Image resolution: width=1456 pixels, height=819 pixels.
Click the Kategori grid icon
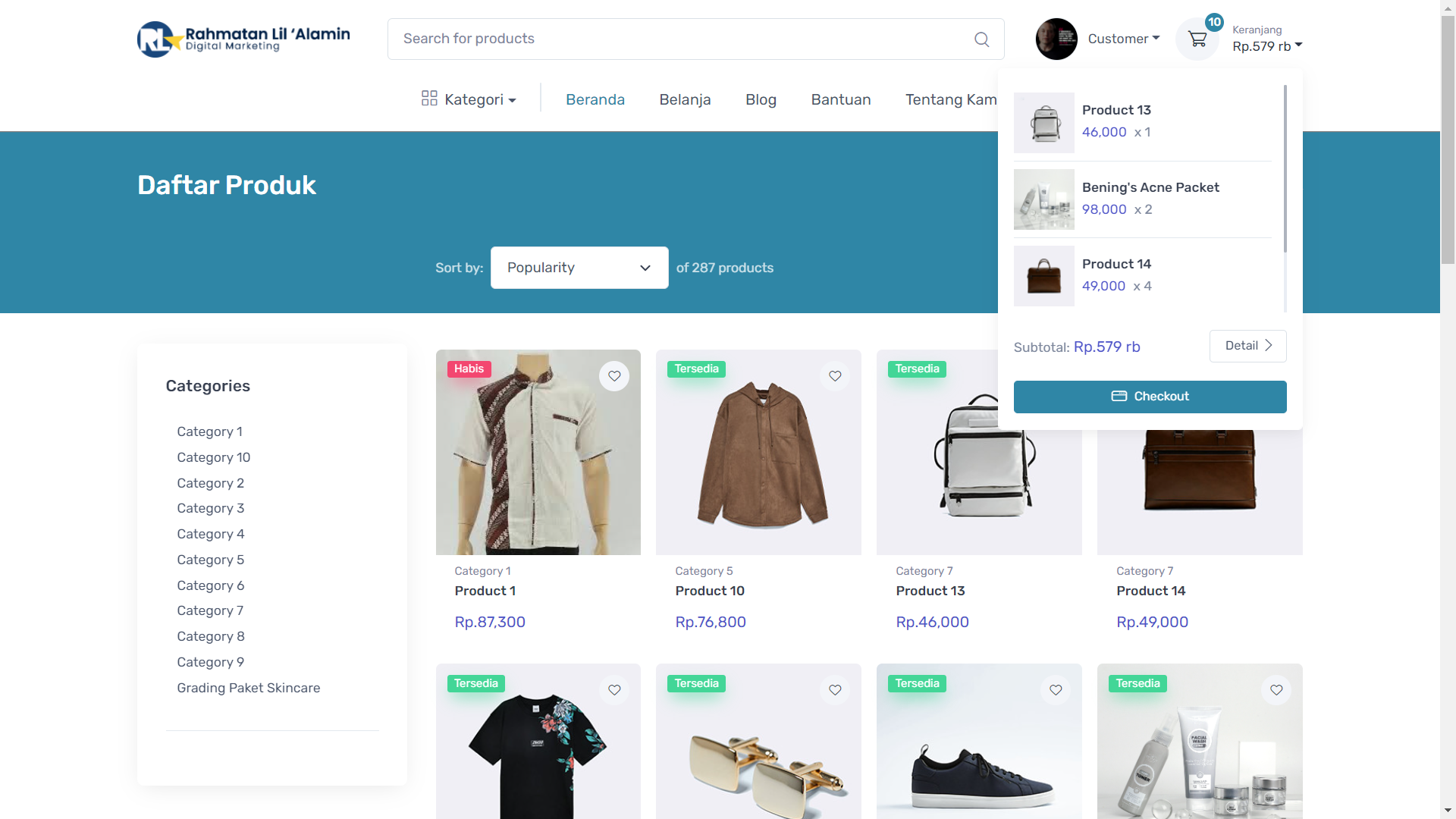coord(429,99)
